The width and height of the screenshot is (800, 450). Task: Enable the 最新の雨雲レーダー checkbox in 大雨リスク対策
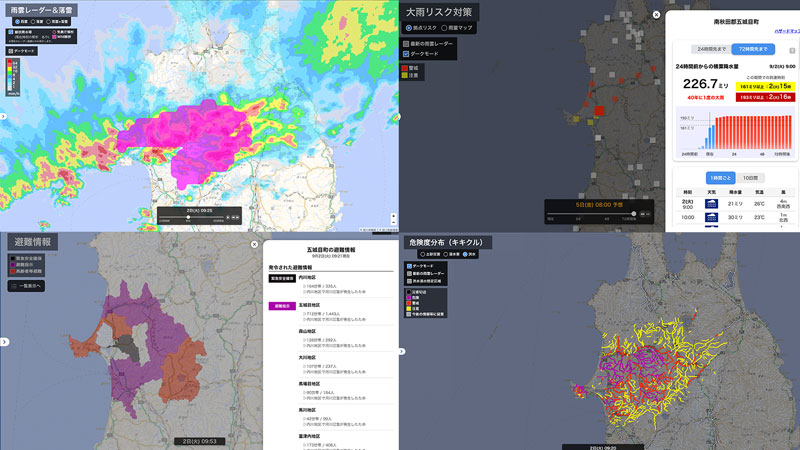[x=406, y=44]
